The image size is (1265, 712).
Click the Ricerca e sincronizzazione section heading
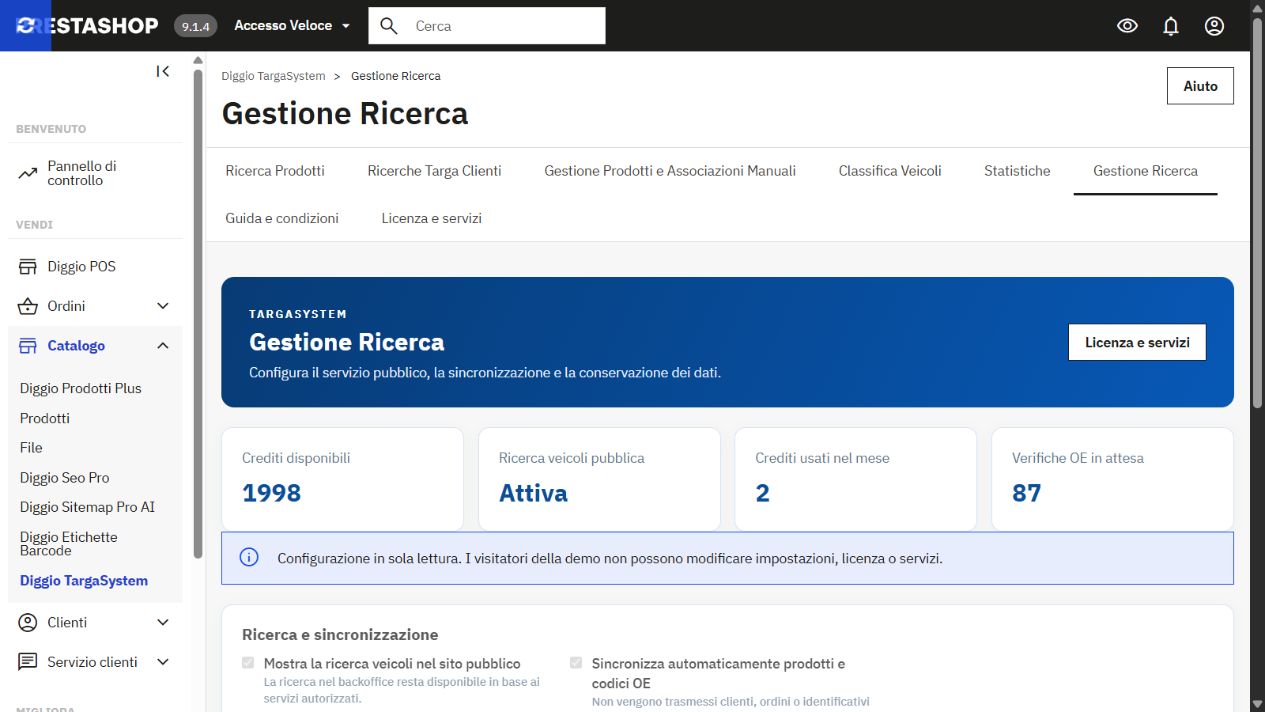(x=340, y=634)
